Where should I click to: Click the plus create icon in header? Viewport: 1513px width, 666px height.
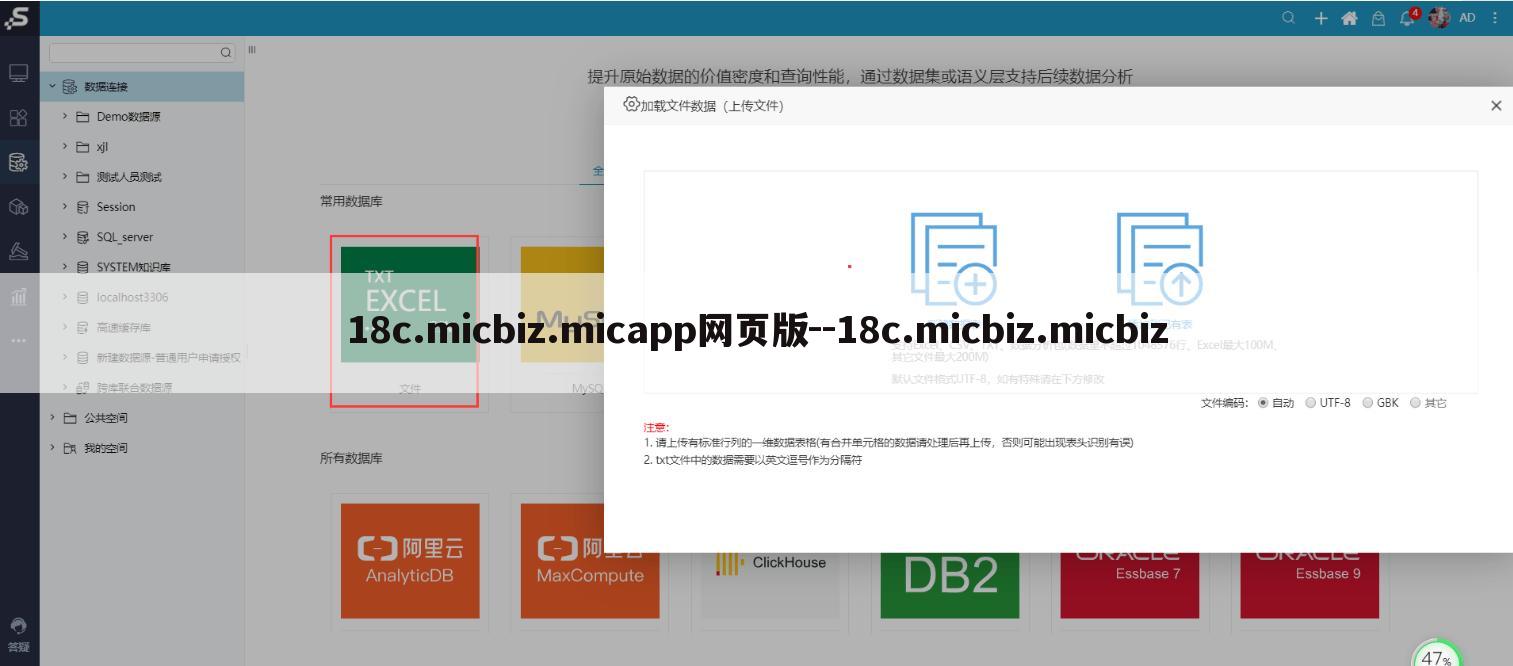[1320, 18]
